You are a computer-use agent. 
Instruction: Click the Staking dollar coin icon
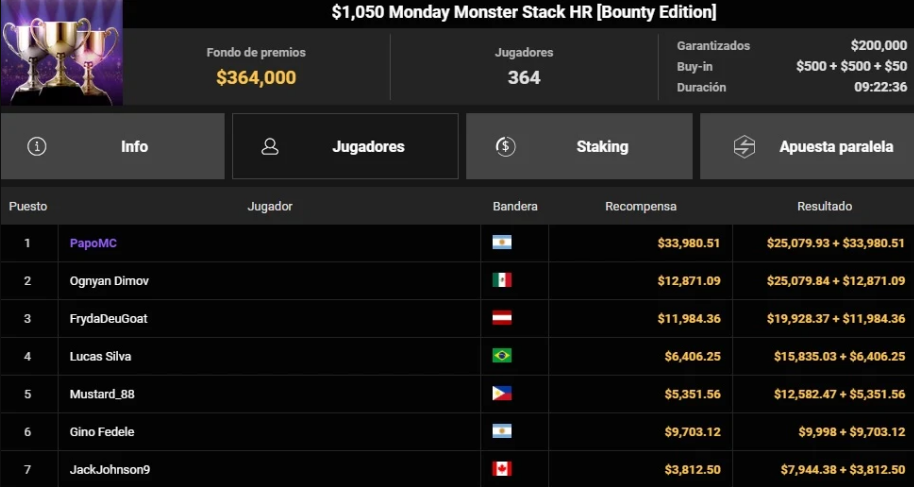(506, 146)
